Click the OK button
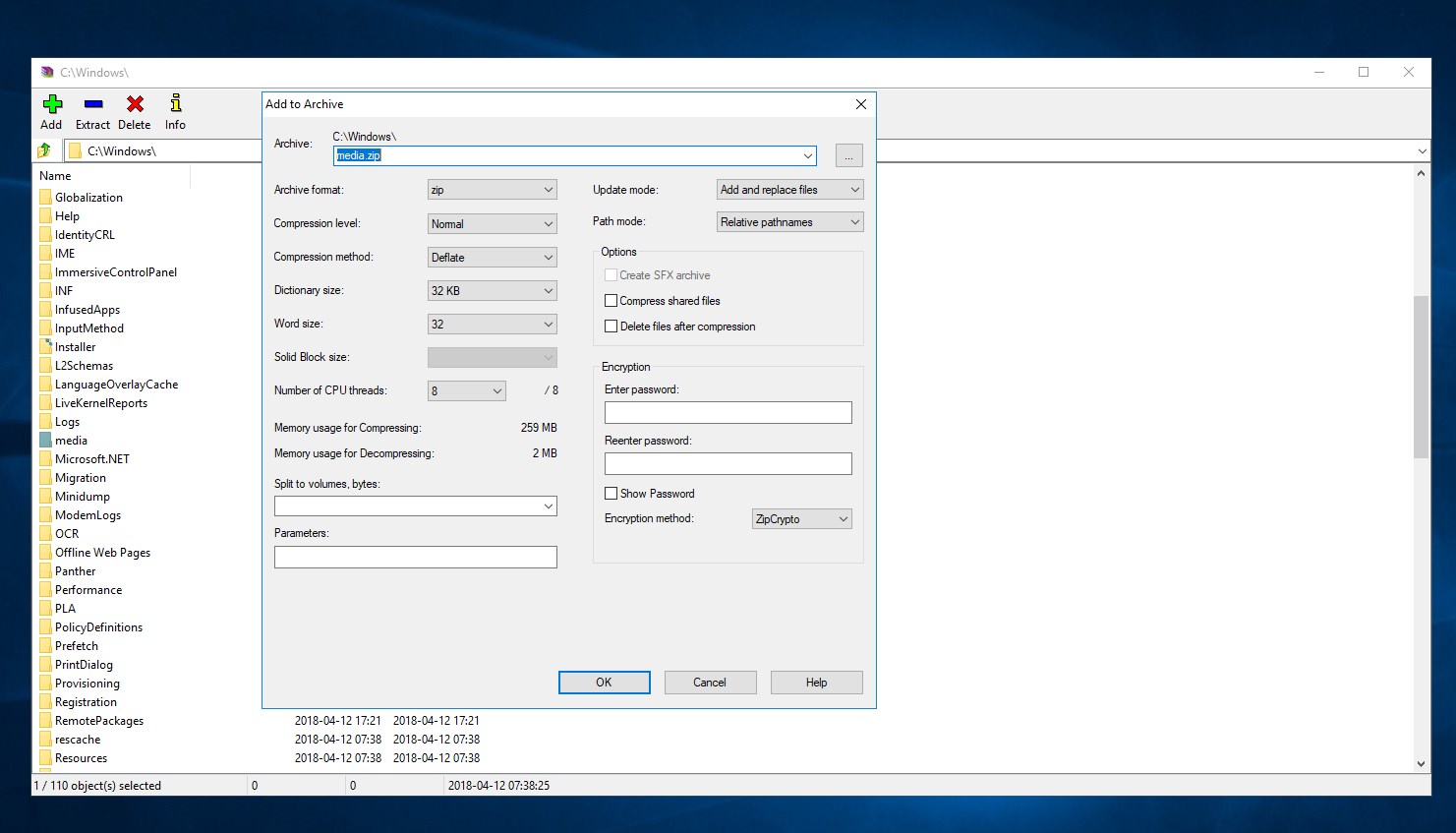Image resolution: width=1456 pixels, height=833 pixels. pos(605,683)
